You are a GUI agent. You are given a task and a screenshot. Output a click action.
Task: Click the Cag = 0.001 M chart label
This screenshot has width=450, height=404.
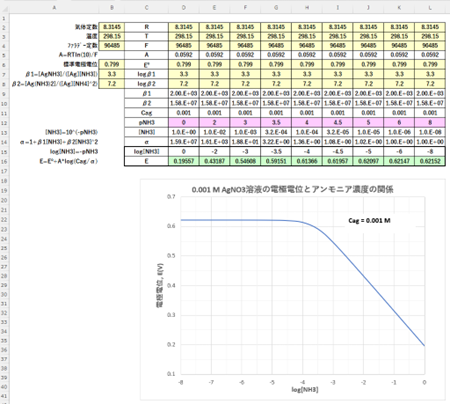pyautogui.click(x=369, y=221)
